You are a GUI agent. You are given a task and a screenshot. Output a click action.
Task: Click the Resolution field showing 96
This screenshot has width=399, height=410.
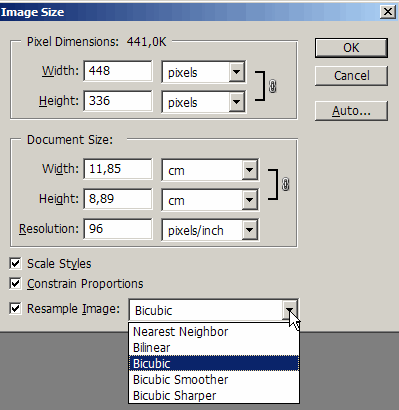(x=118, y=229)
